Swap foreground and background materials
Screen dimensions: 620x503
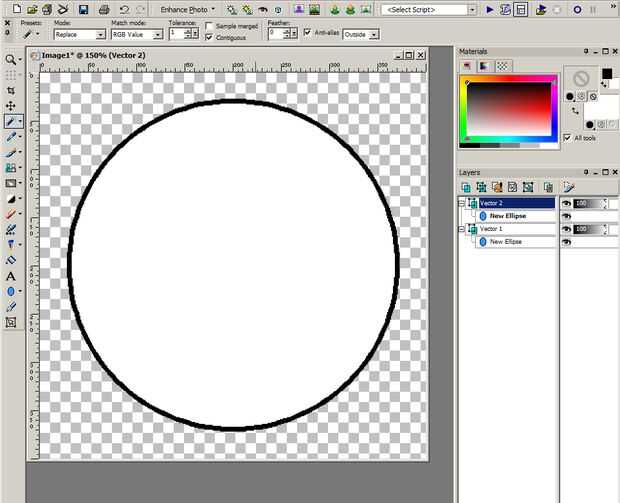tap(576, 111)
